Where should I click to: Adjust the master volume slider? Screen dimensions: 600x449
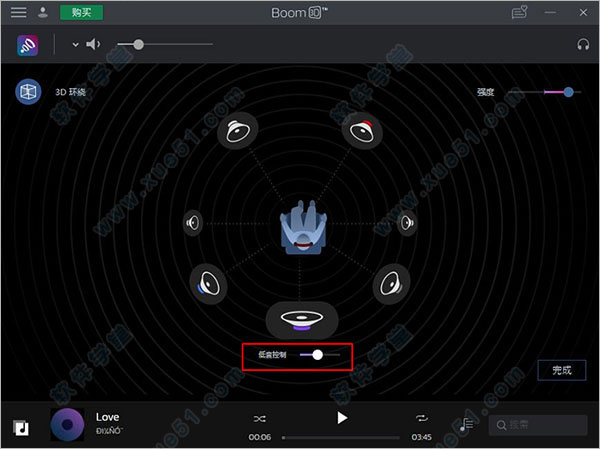click(x=165, y=44)
